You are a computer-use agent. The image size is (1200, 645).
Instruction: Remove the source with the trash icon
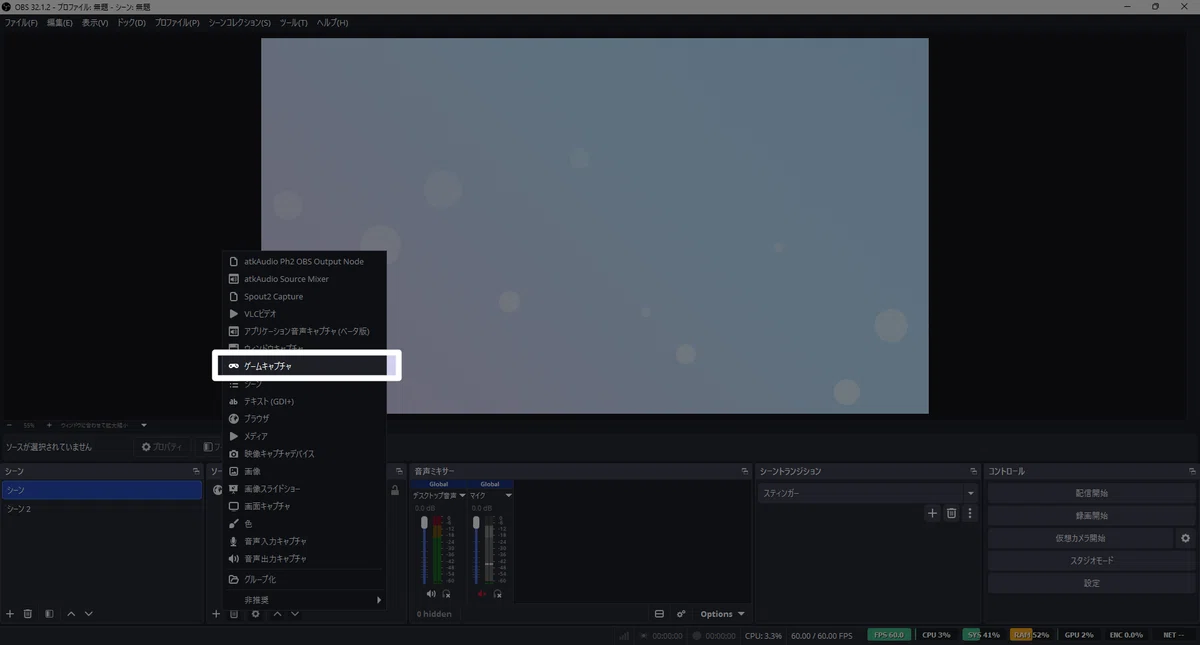(x=234, y=614)
